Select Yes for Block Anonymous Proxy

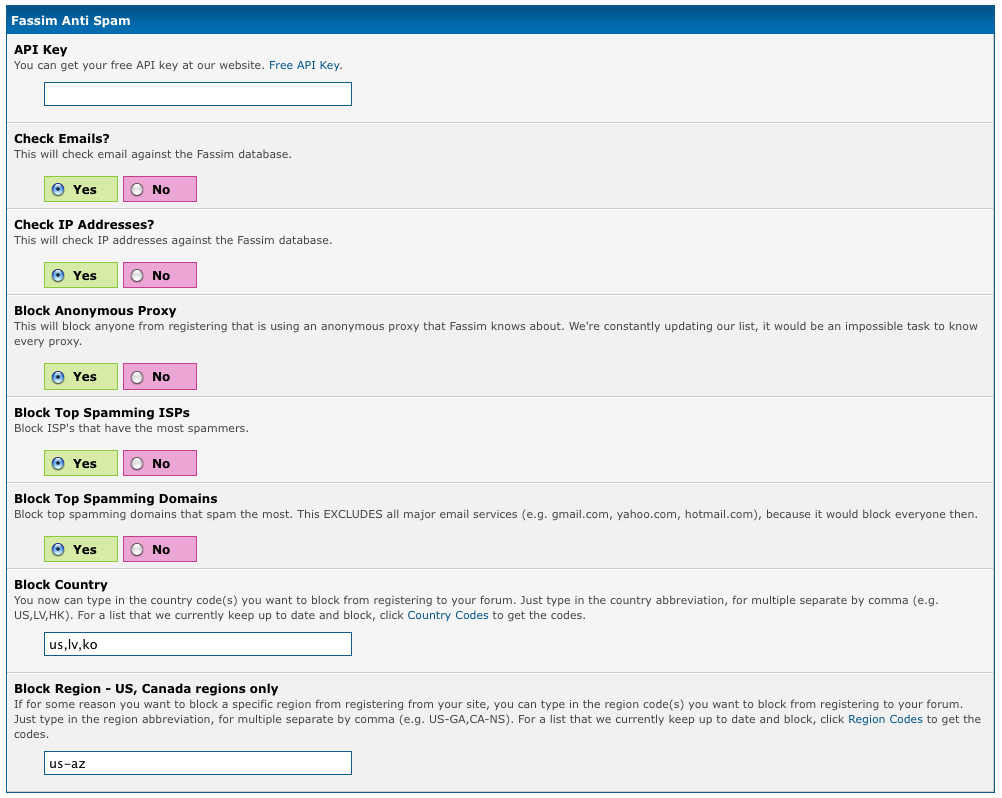click(x=58, y=377)
